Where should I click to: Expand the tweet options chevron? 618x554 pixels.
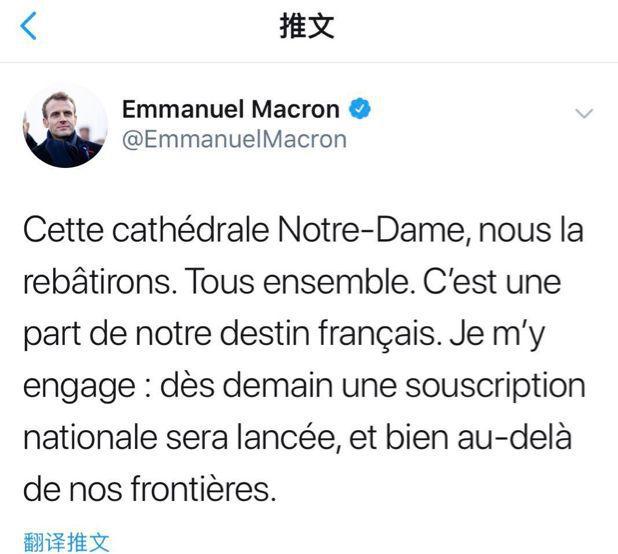point(583,114)
